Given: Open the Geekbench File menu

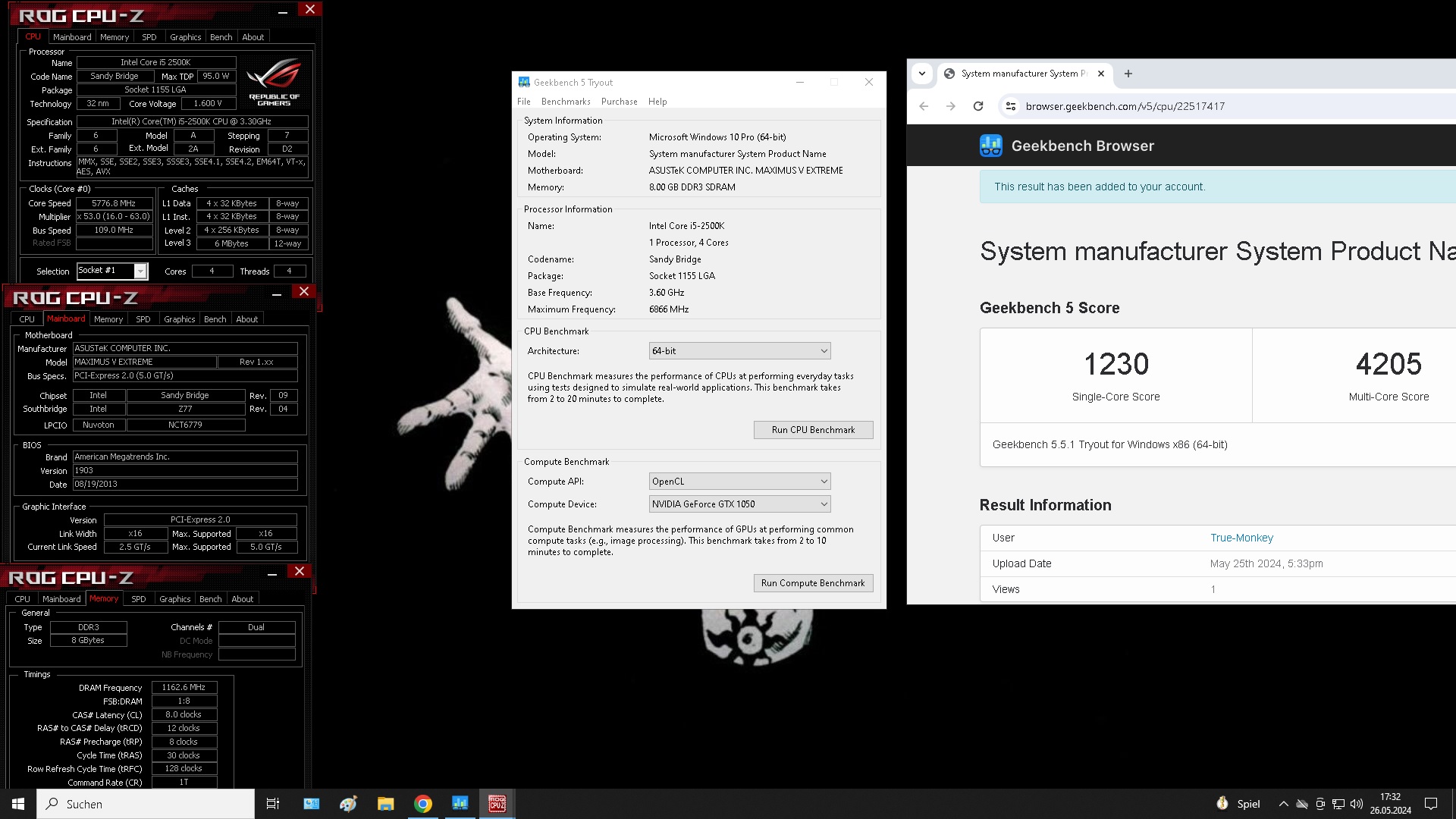Looking at the screenshot, I should [524, 102].
